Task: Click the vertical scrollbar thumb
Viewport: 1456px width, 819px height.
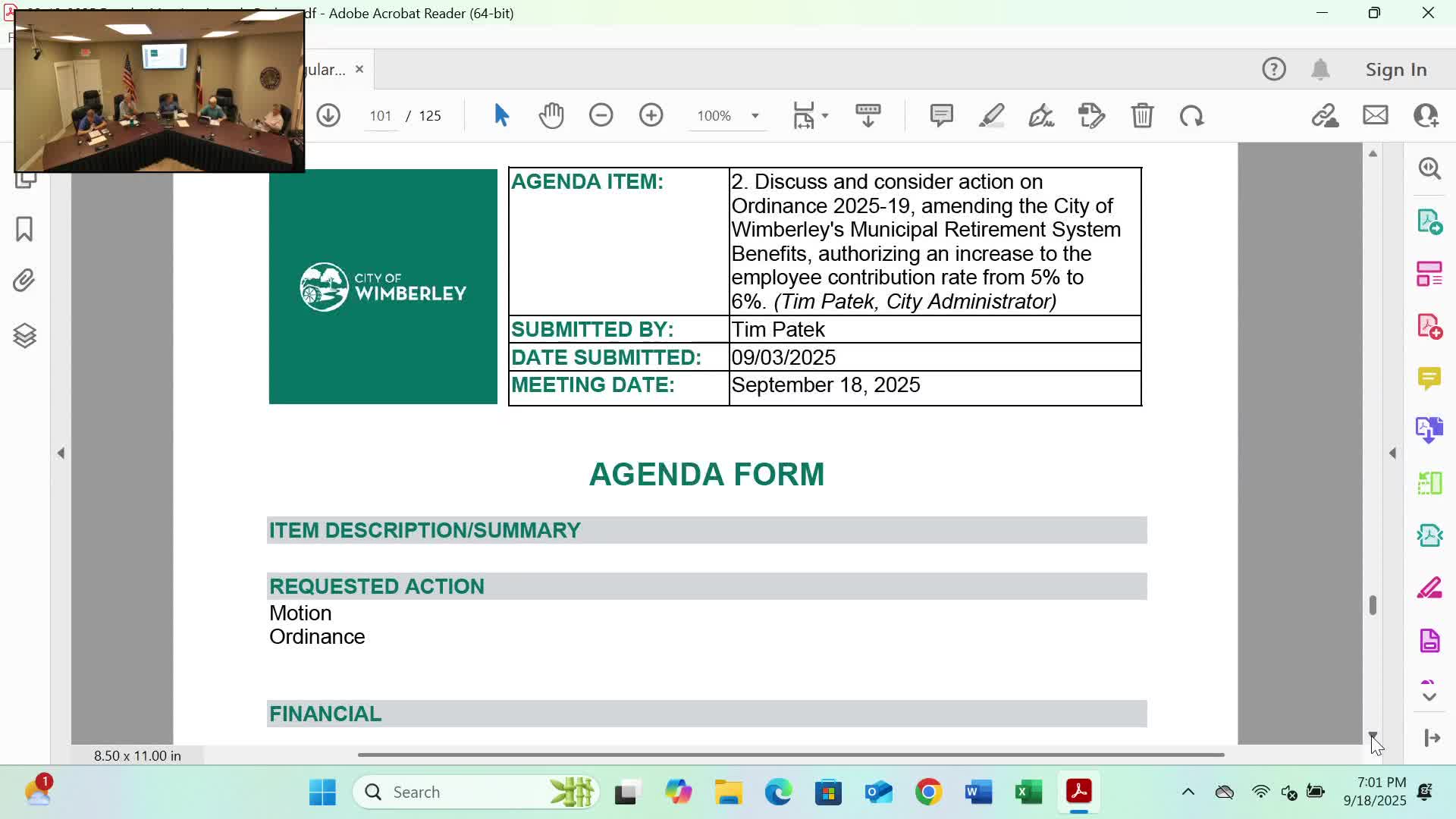Action: click(1373, 605)
